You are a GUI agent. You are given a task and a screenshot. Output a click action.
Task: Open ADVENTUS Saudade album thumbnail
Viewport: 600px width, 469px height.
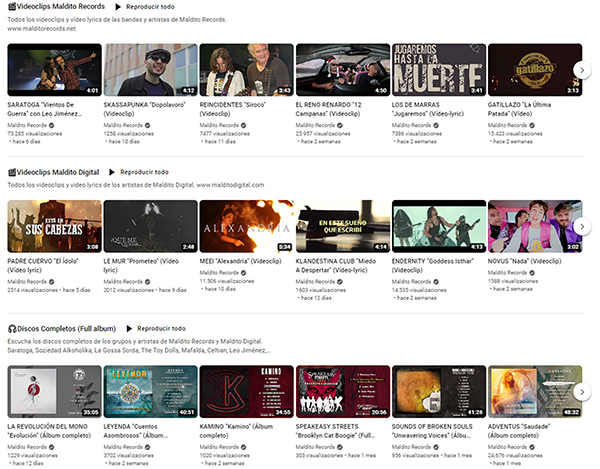tap(535, 391)
